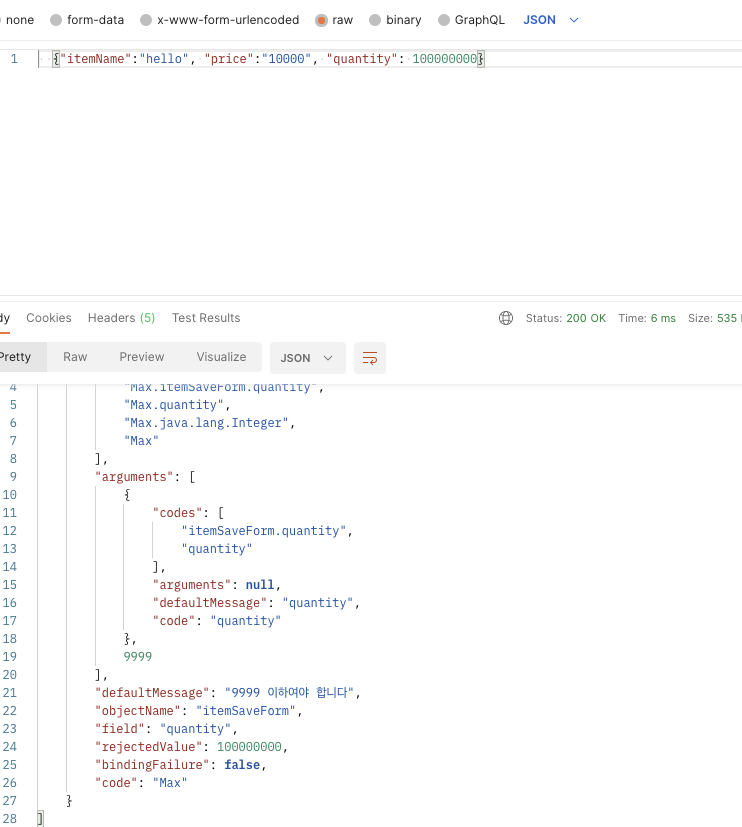Switch to the response Cookies tab
742x827 pixels.
(x=49, y=318)
